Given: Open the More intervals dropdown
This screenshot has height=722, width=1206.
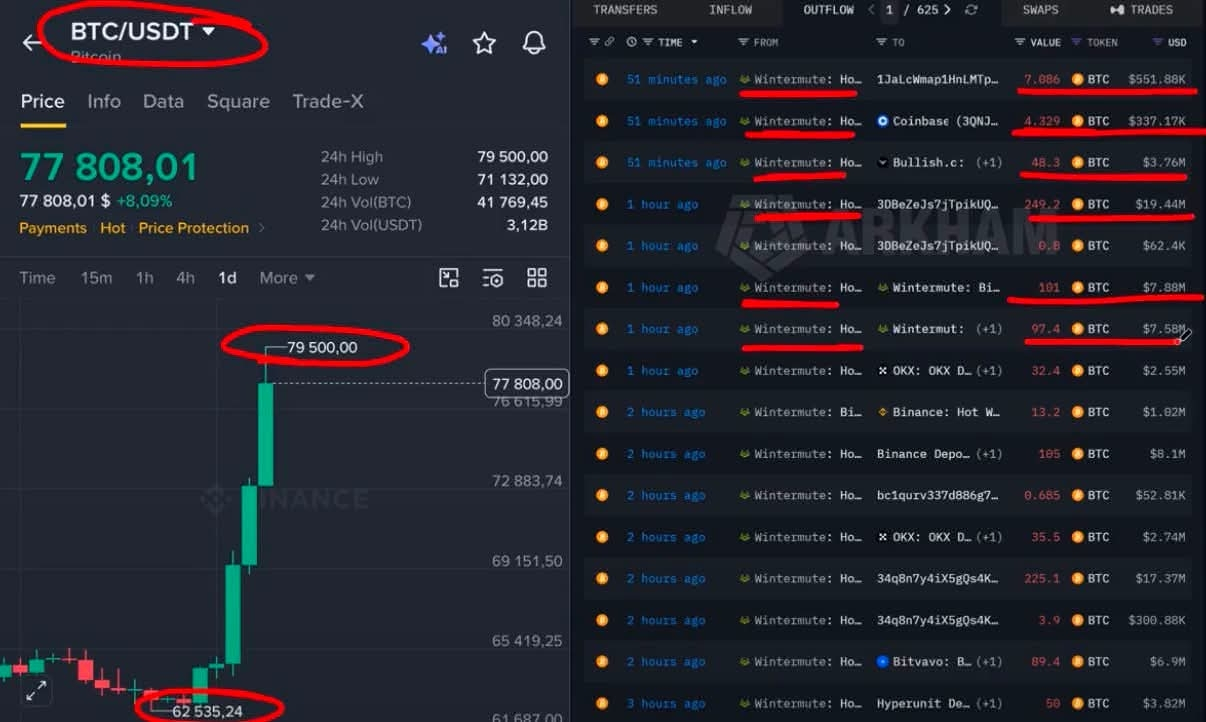Looking at the screenshot, I should click(287, 278).
